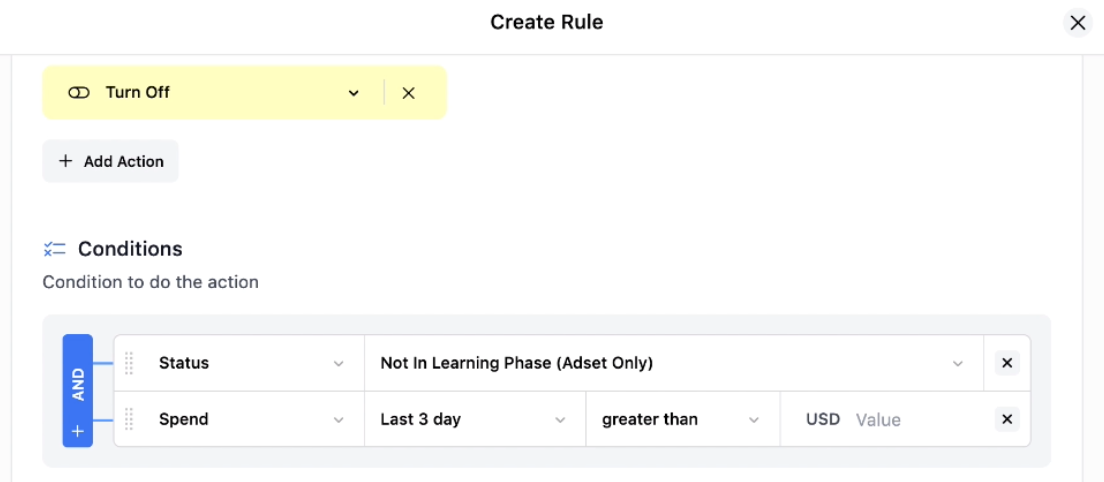Click the Conditions section heading
Viewport: 1104px width, 482px height.
click(130, 248)
